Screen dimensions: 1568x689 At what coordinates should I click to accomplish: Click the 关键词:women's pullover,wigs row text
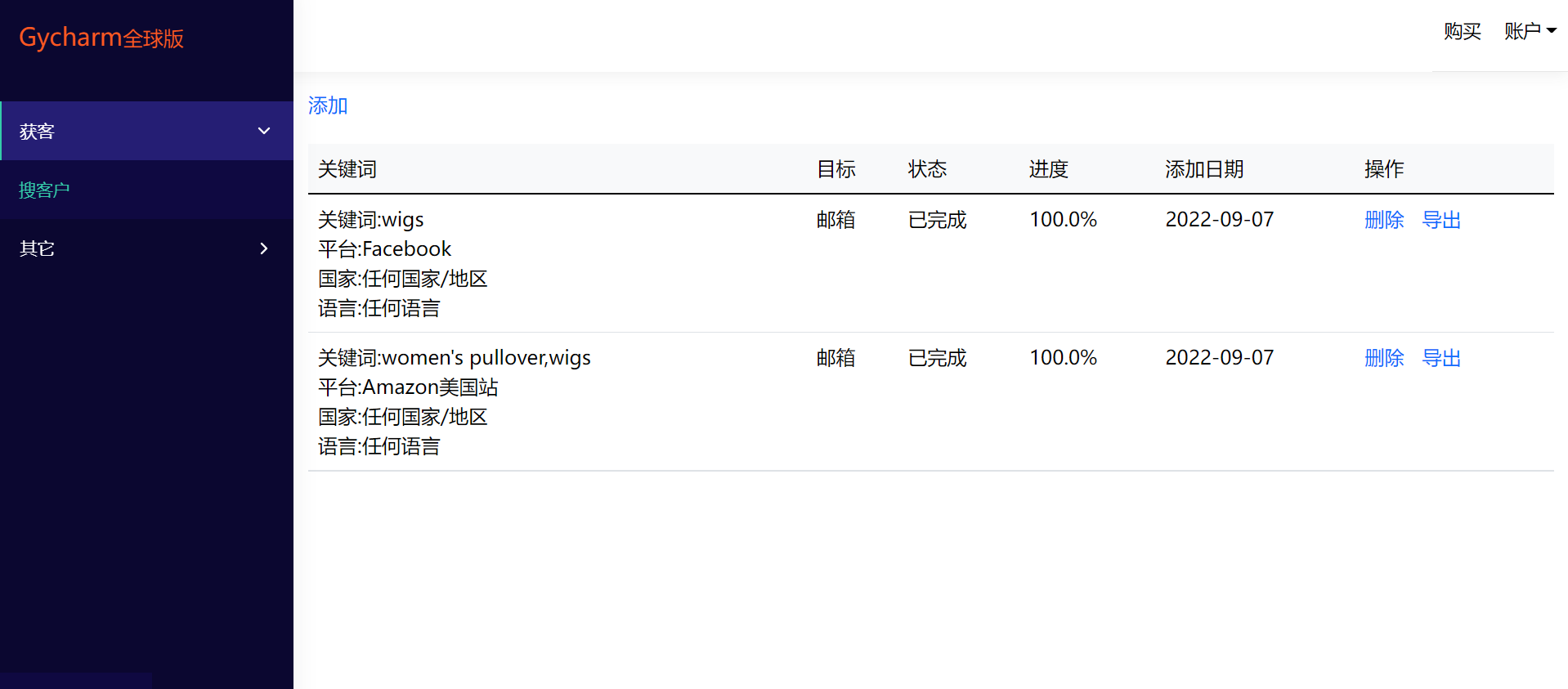coord(454,358)
